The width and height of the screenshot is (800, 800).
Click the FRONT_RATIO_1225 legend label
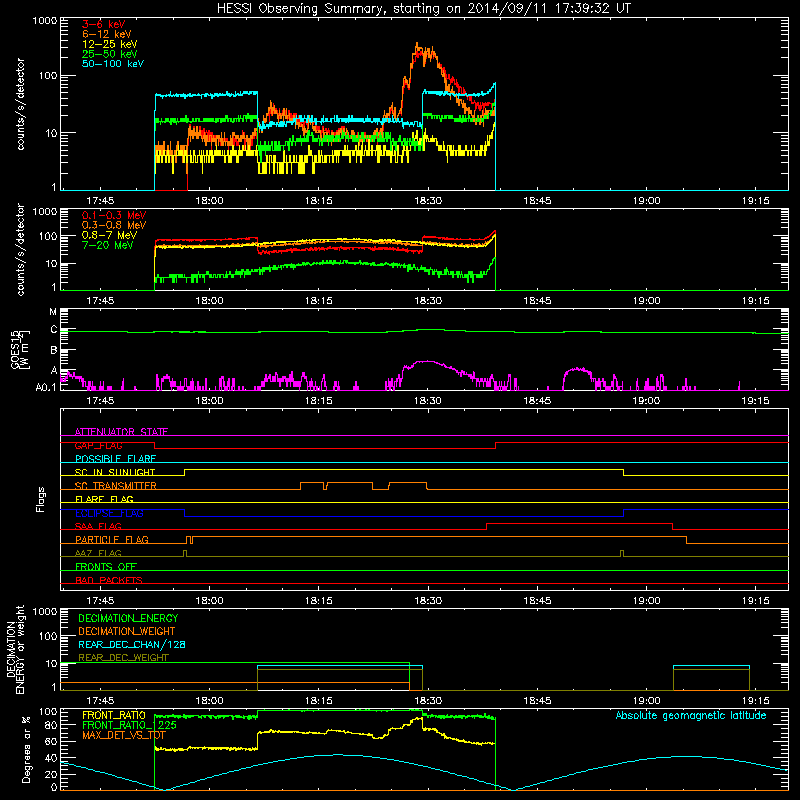pos(129,725)
